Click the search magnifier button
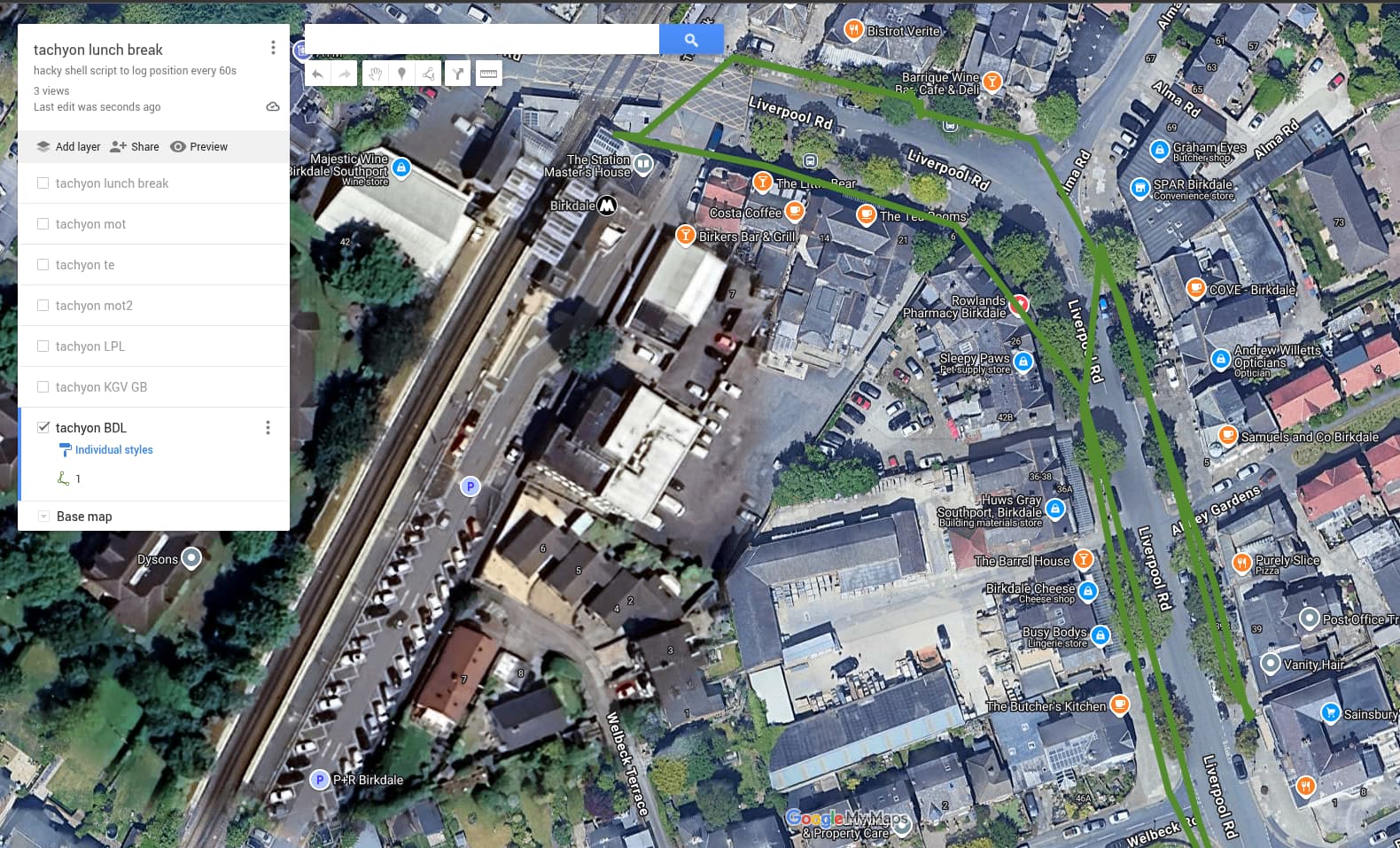The width and height of the screenshot is (1400, 848). coord(691,40)
